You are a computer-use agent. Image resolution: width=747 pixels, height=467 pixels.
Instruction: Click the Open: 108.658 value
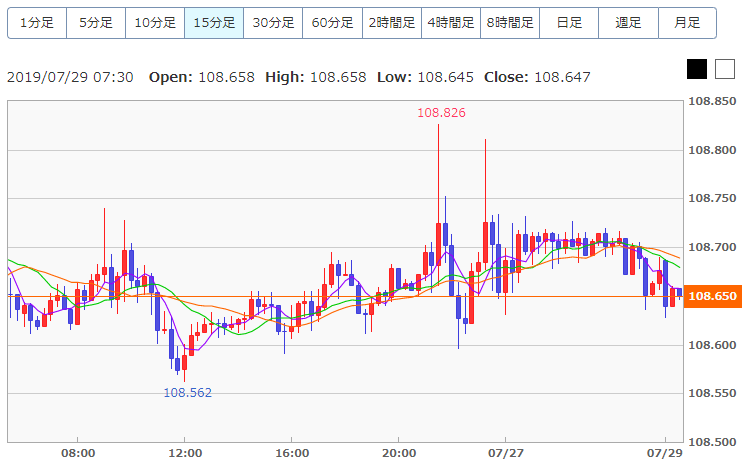pyautogui.click(x=202, y=77)
